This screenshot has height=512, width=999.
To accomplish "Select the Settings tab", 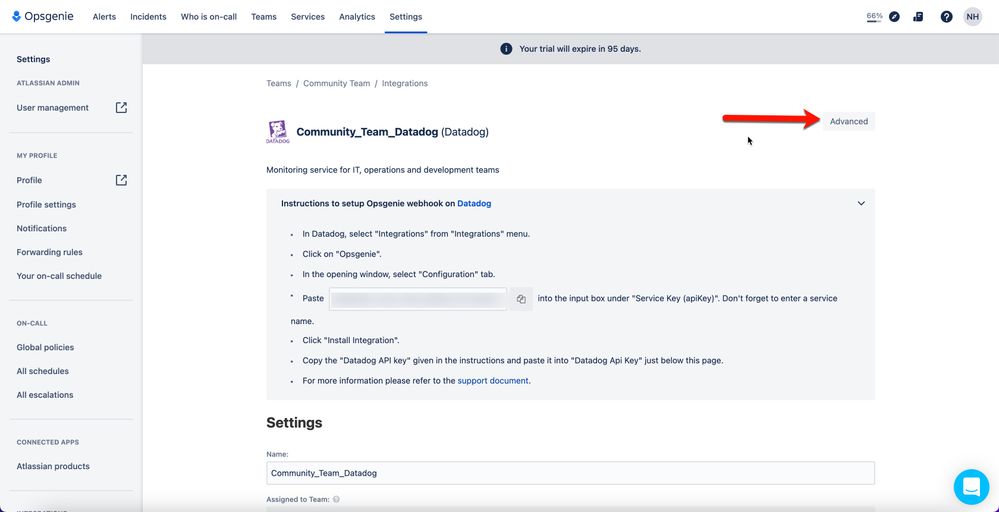I will (406, 17).
